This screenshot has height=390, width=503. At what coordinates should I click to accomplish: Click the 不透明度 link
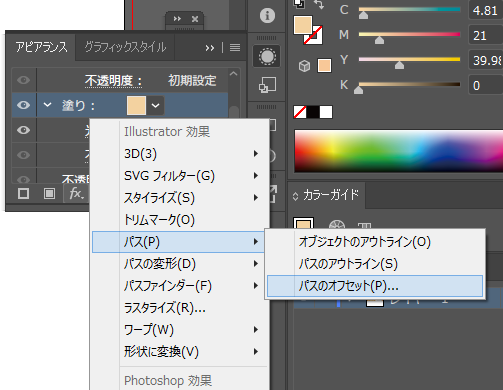tap(113, 81)
